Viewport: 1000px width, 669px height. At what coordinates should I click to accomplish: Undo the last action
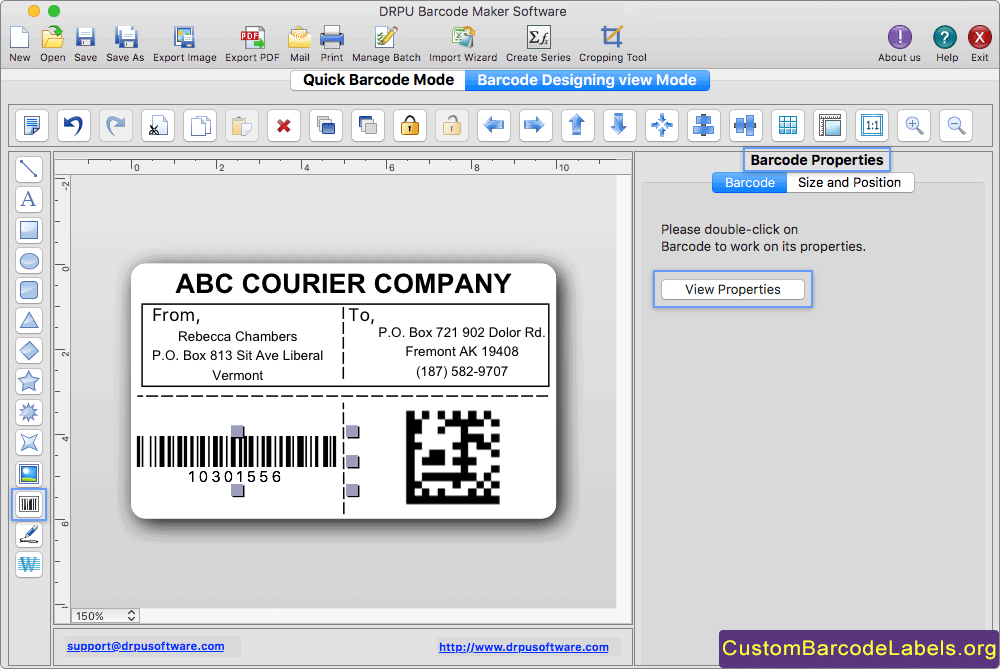[73, 125]
